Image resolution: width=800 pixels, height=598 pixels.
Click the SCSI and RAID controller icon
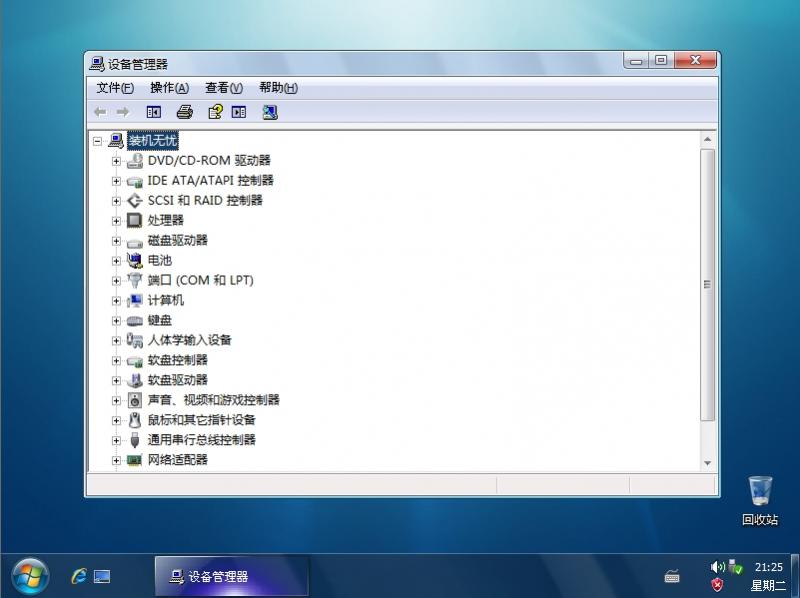click(135, 201)
